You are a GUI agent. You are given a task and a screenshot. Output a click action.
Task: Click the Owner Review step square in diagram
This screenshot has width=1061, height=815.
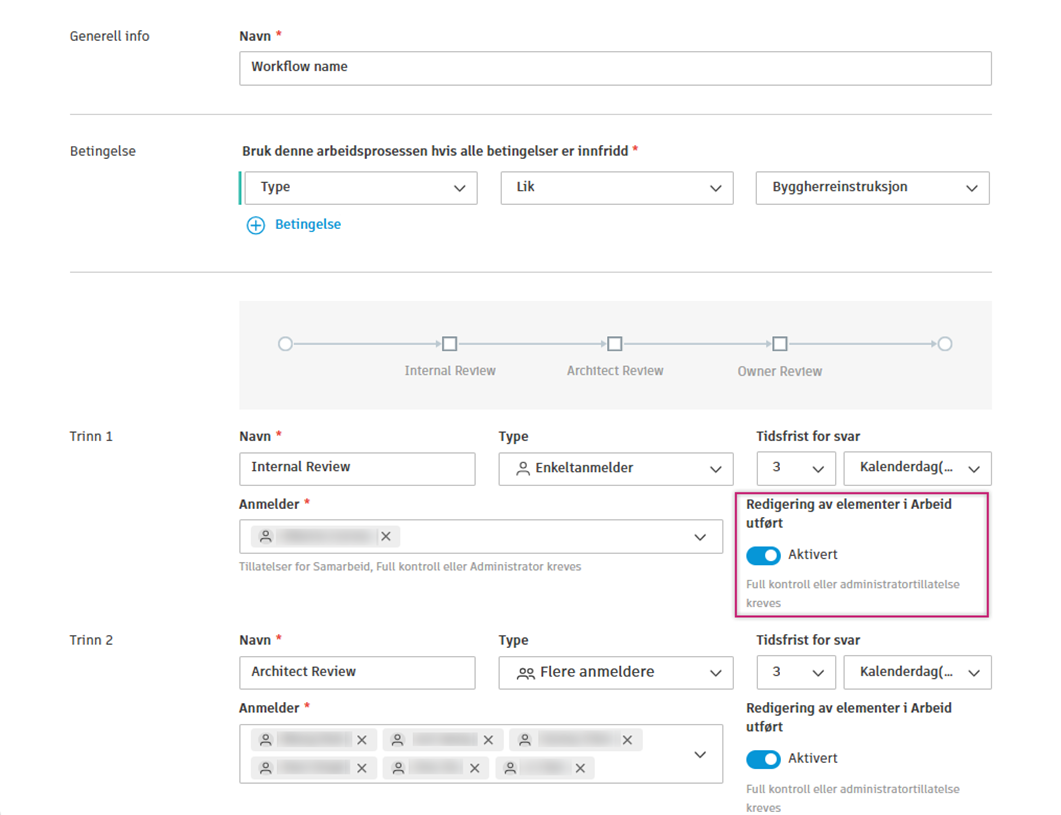click(780, 344)
